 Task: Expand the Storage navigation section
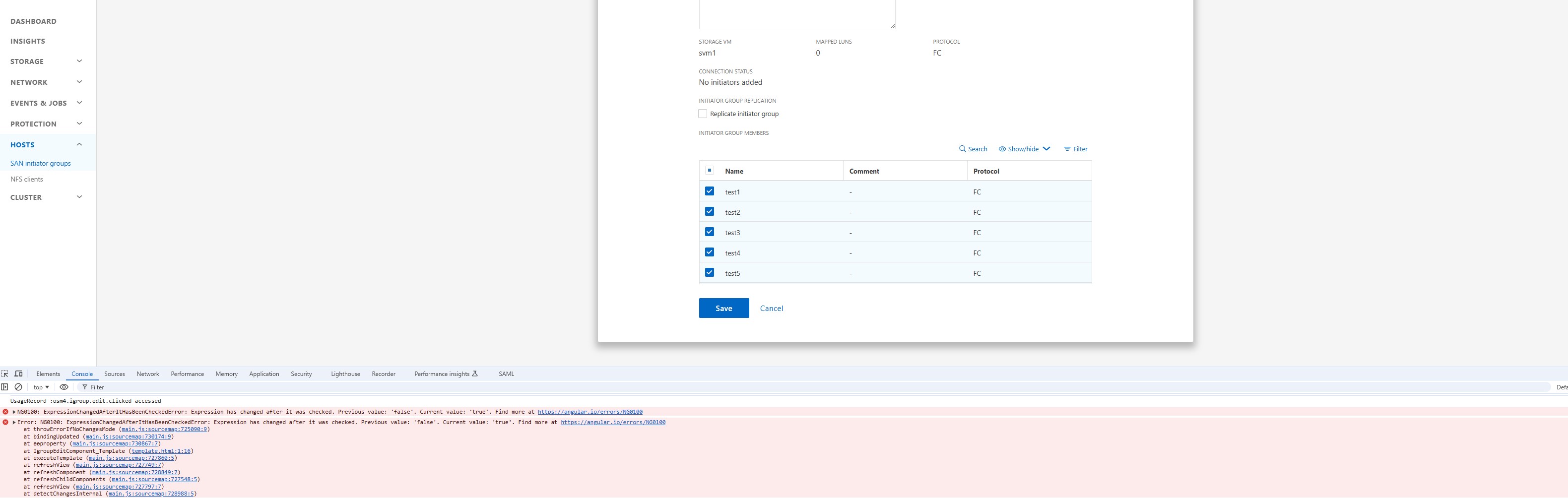point(79,62)
